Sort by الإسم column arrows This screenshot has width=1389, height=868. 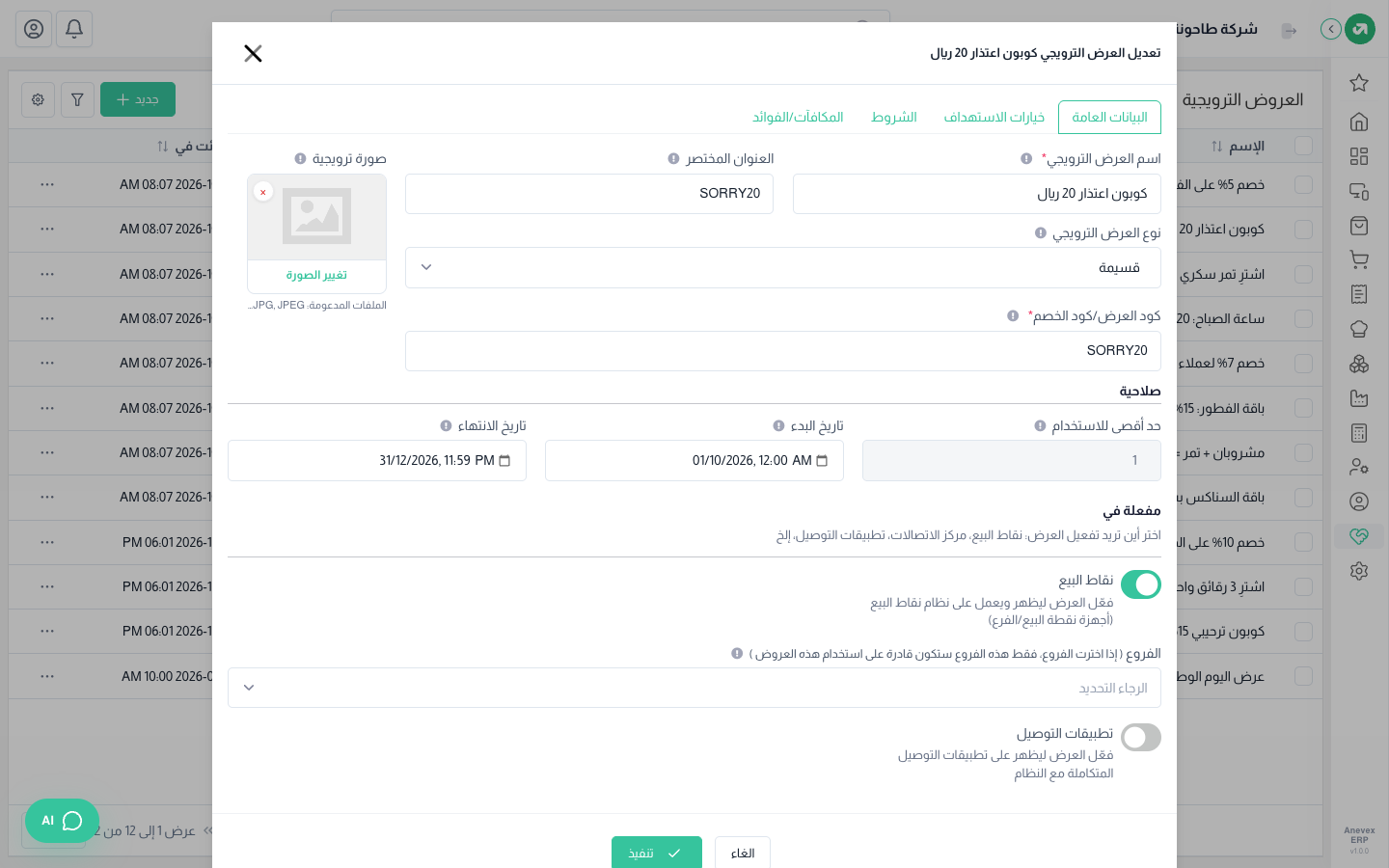(x=1217, y=147)
